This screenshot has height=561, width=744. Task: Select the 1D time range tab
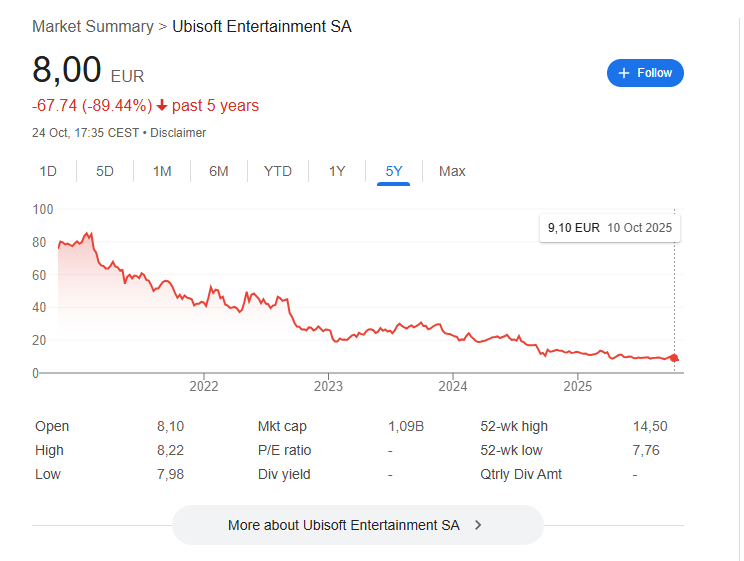pos(48,171)
